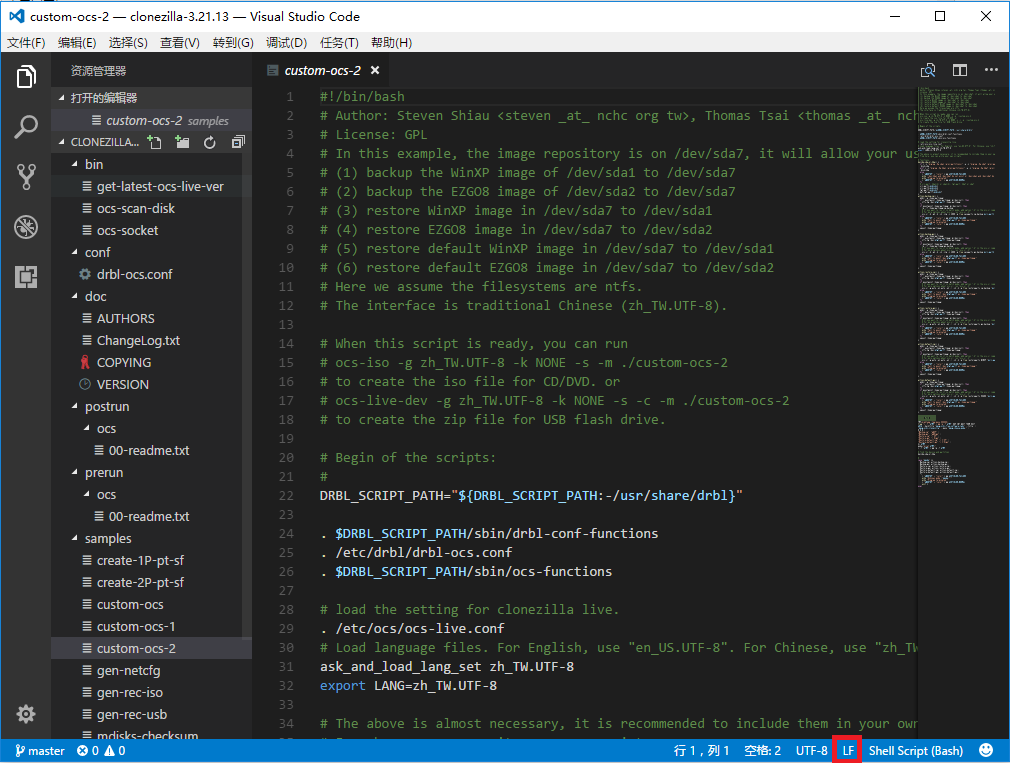Open the 调试(D) menu
This screenshot has height=763, width=1010.
tap(286, 42)
